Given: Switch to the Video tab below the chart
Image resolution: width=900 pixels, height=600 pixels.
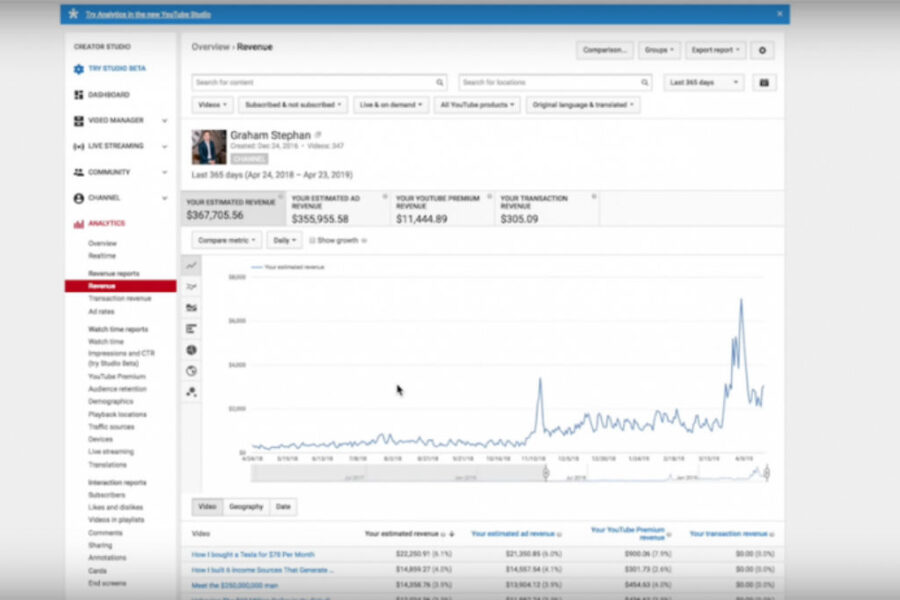Looking at the screenshot, I should coord(207,507).
